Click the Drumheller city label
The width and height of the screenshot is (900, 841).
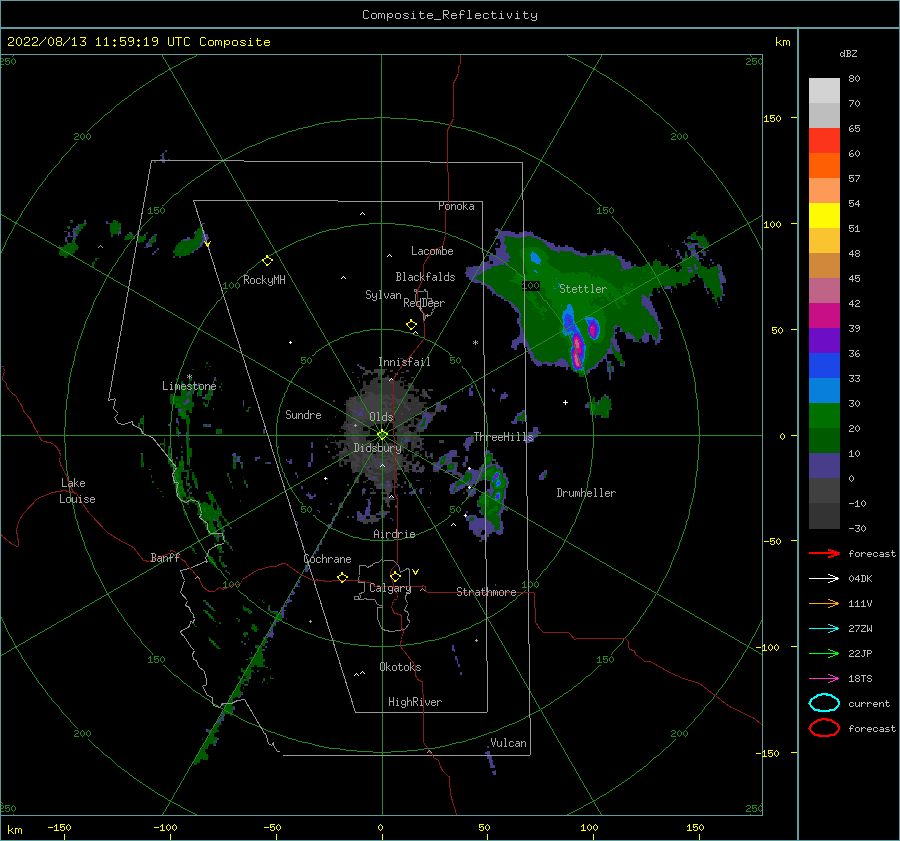[x=586, y=493]
